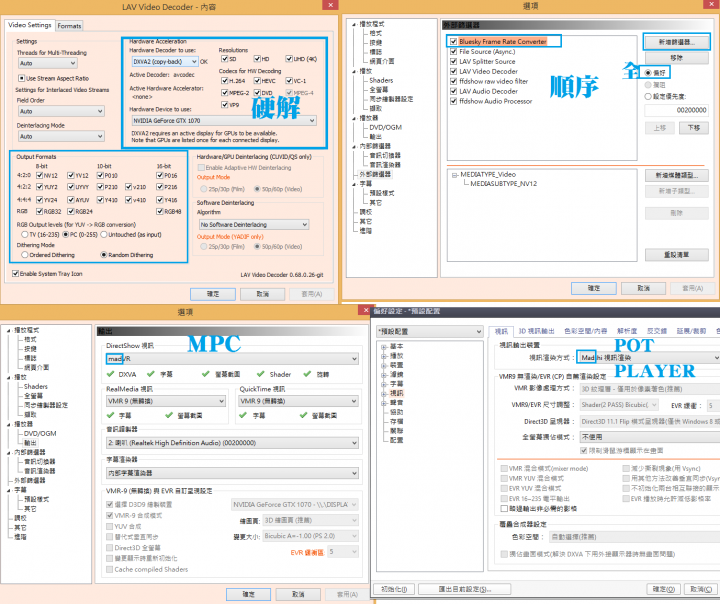
Task: Toggle the VC-1 codec checkbox
Action: (289, 80)
